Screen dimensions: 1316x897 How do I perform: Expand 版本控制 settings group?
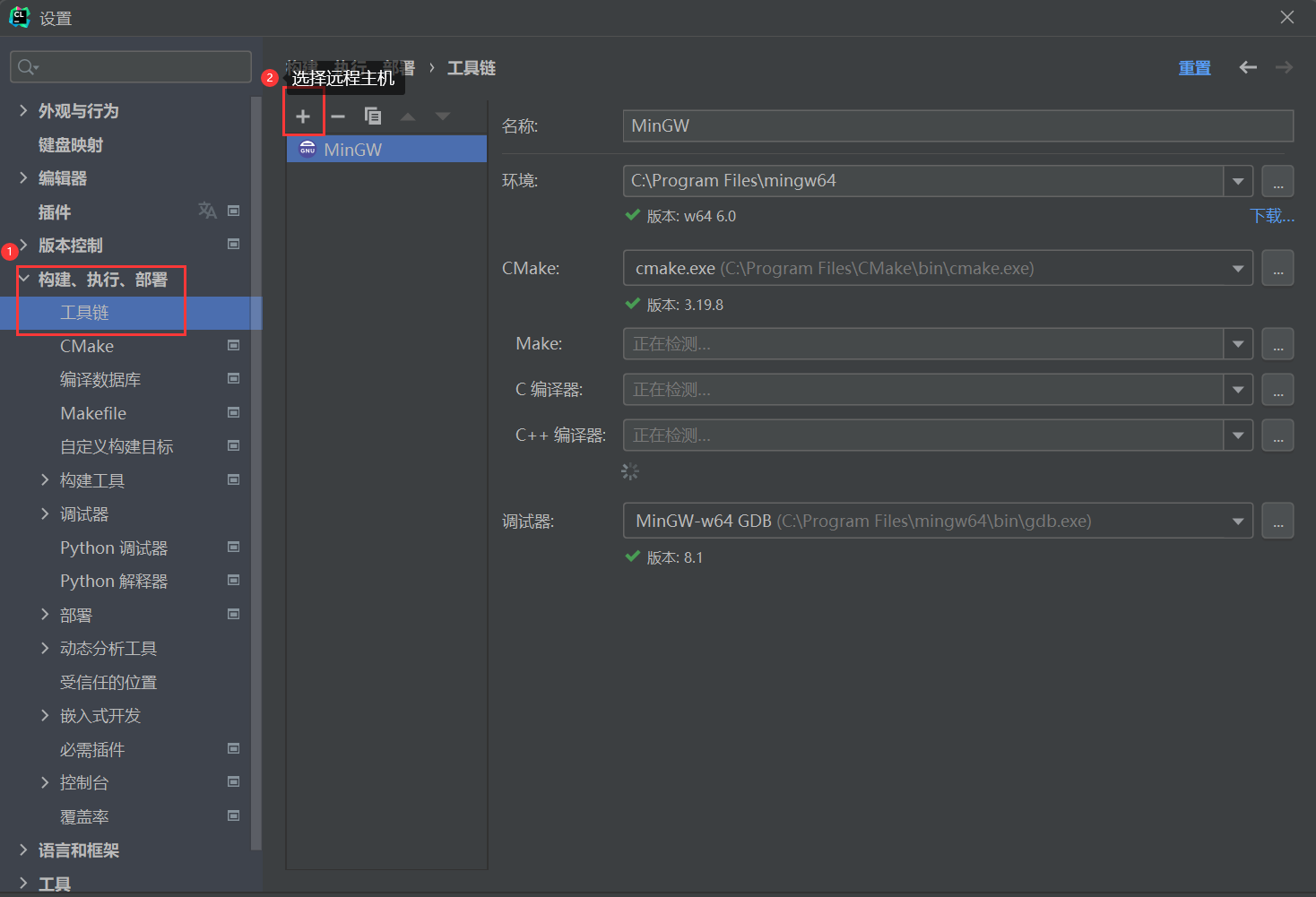click(23, 245)
